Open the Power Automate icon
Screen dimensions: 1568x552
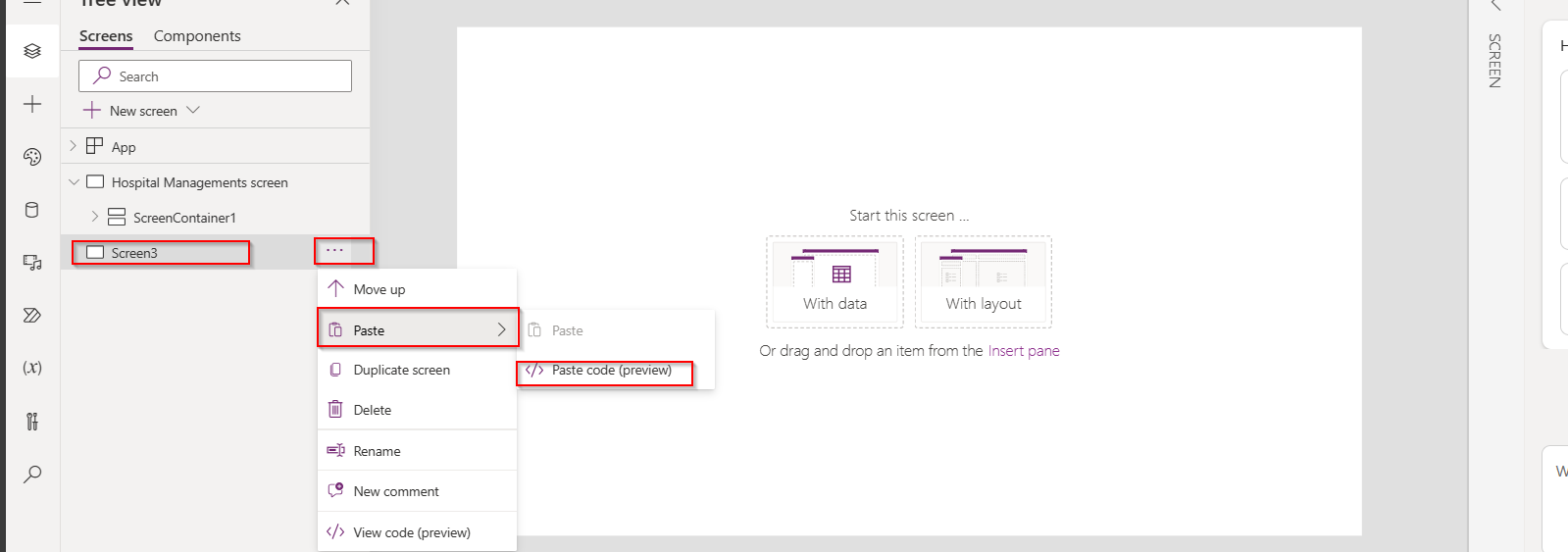pyautogui.click(x=32, y=316)
